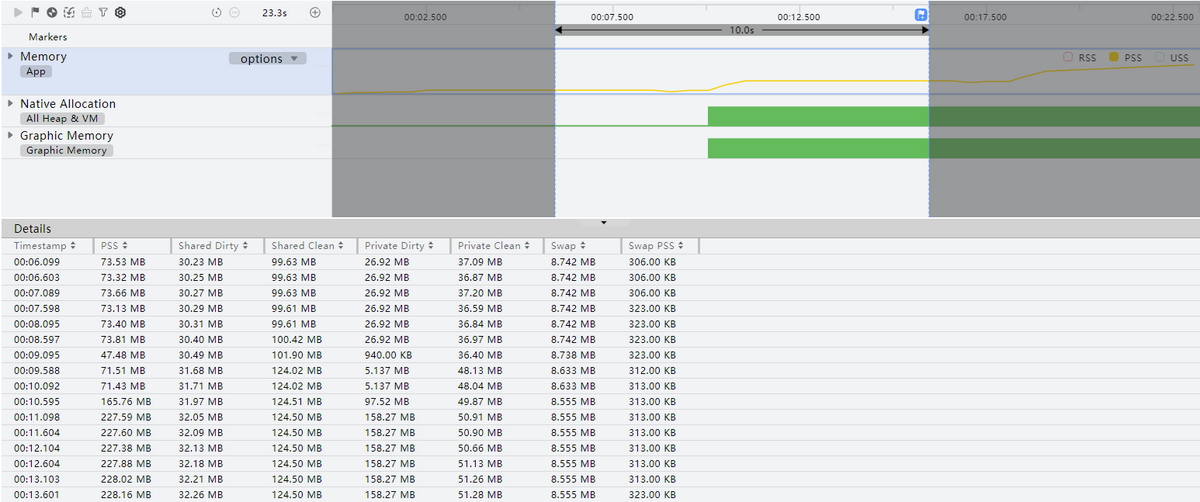Select the 00:10.595 timestamp row
1200x502 pixels.
(35, 401)
